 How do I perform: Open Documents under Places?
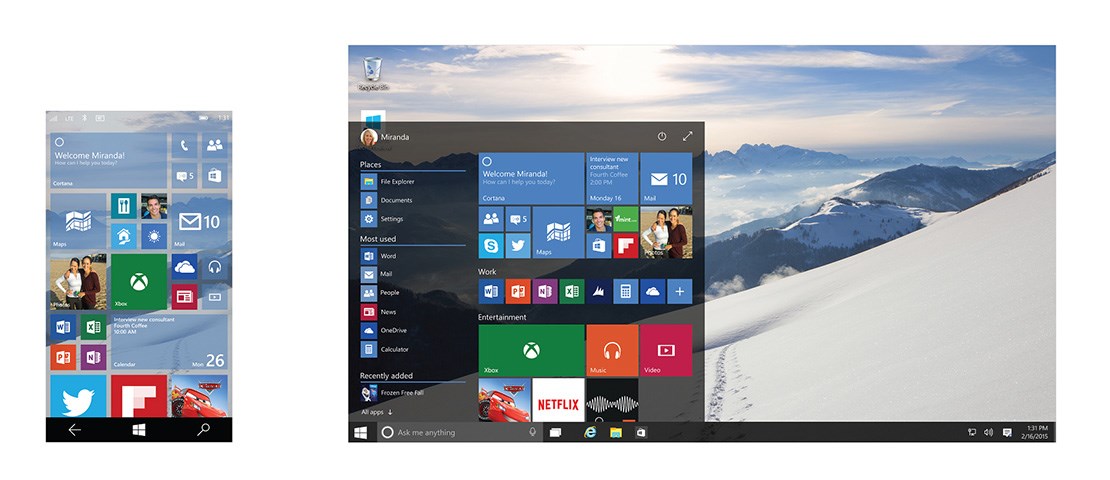click(413, 200)
